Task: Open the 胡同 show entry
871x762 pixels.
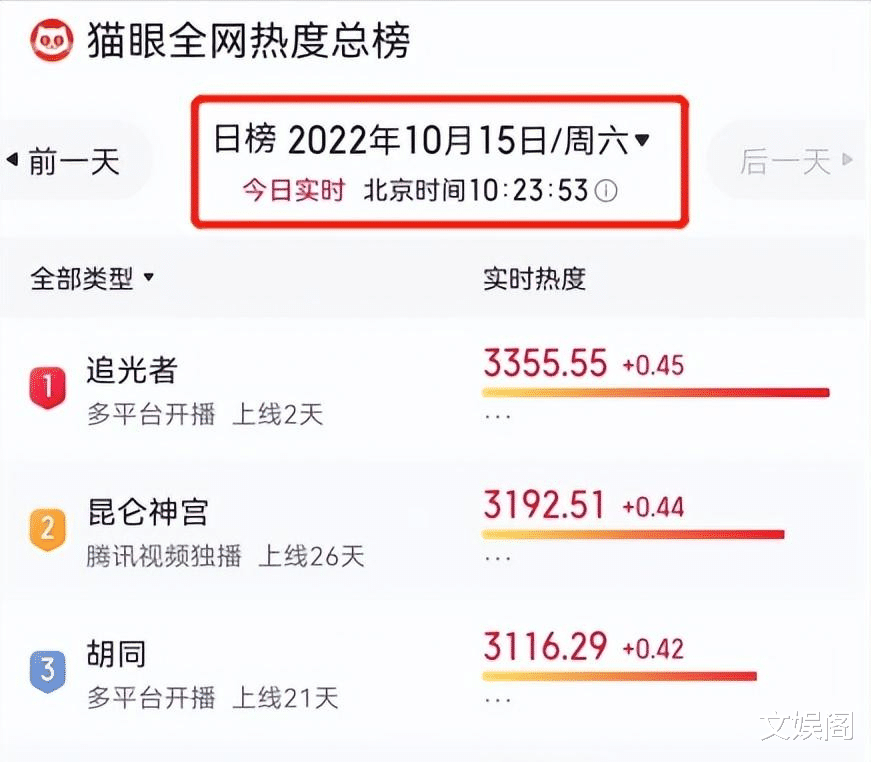Action: pyautogui.click(x=117, y=654)
